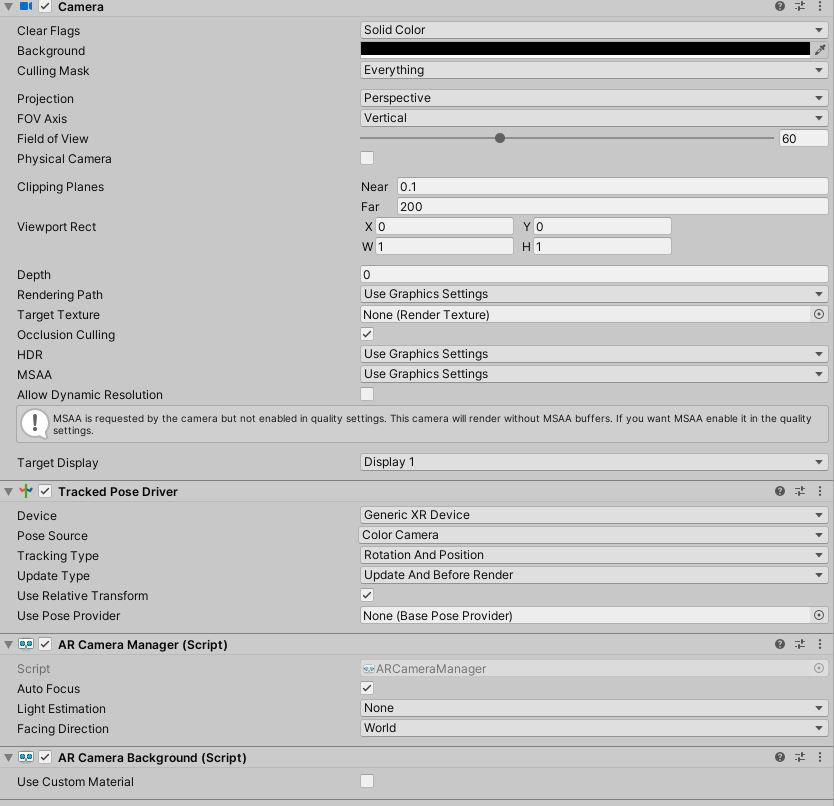834x806 pixels.
Task: Open the AR Camera Background options menu
Action: pyautogui.click(x=821, y=757)
